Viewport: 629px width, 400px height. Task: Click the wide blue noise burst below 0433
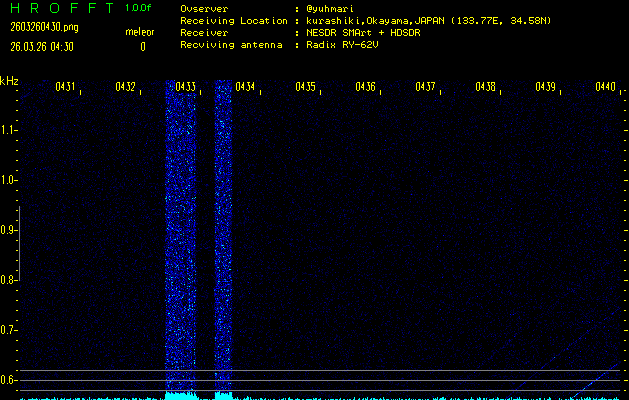[x=181, y=240]
